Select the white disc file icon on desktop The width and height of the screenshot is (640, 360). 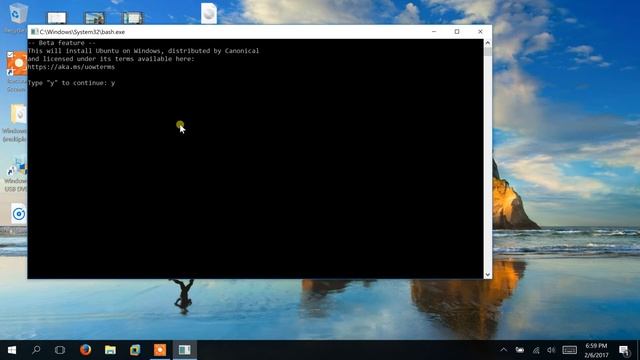click(209, 13)
